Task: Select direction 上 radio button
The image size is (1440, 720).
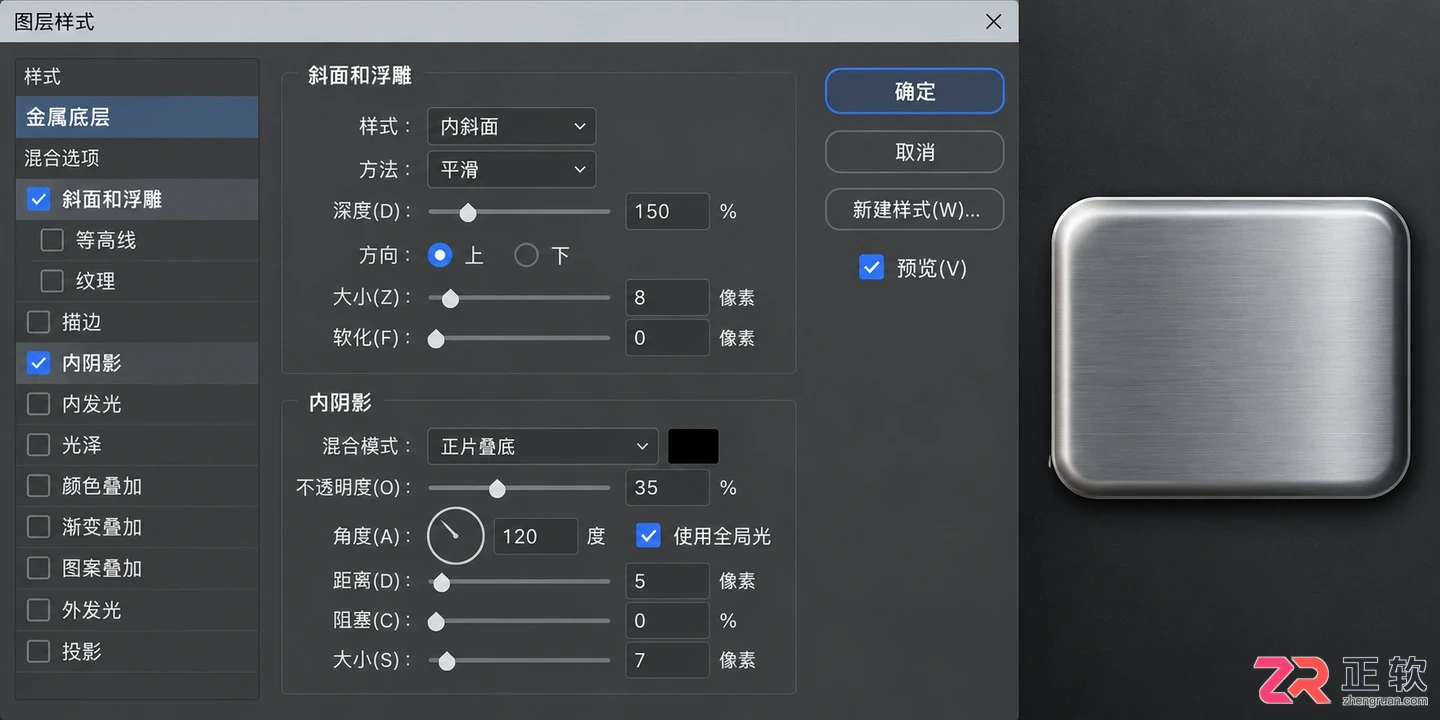Action: coord(440,255)
